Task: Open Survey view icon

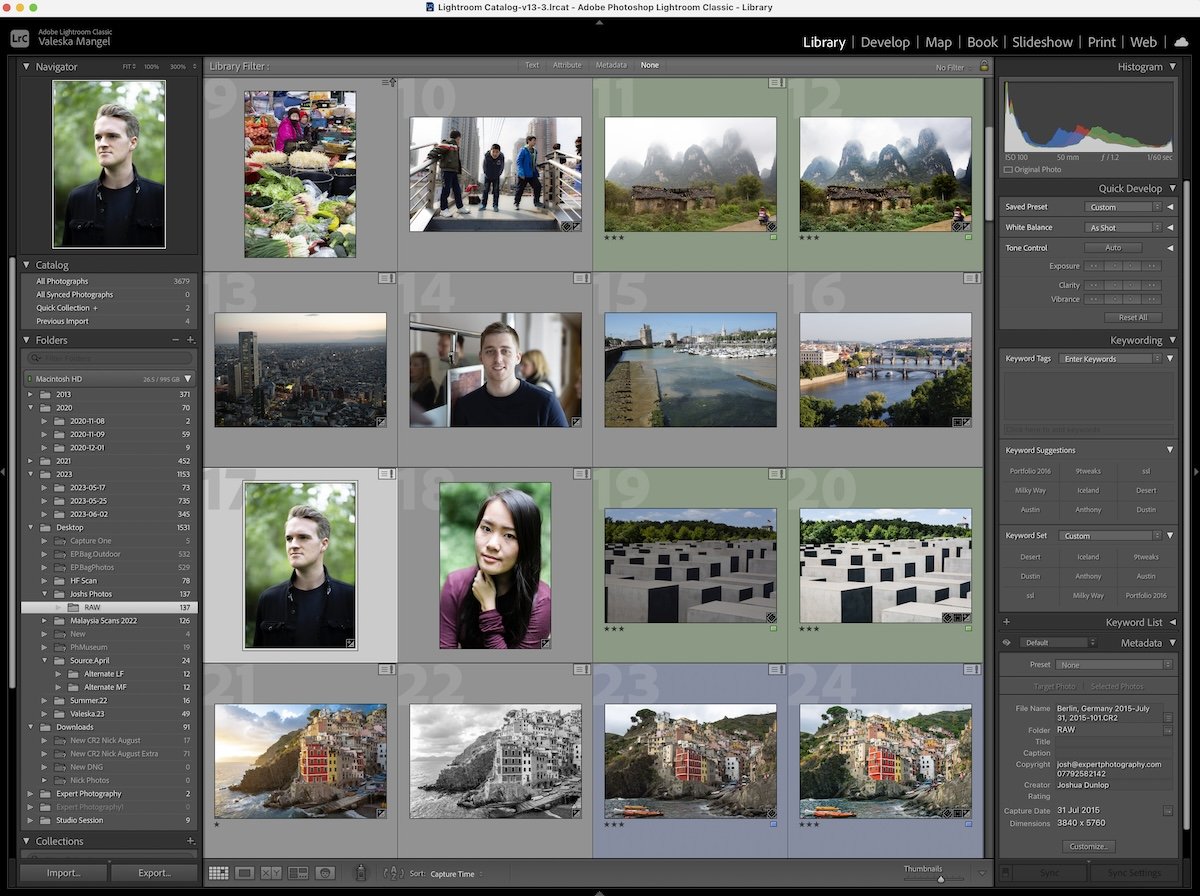Action: [x=298, y=873]
